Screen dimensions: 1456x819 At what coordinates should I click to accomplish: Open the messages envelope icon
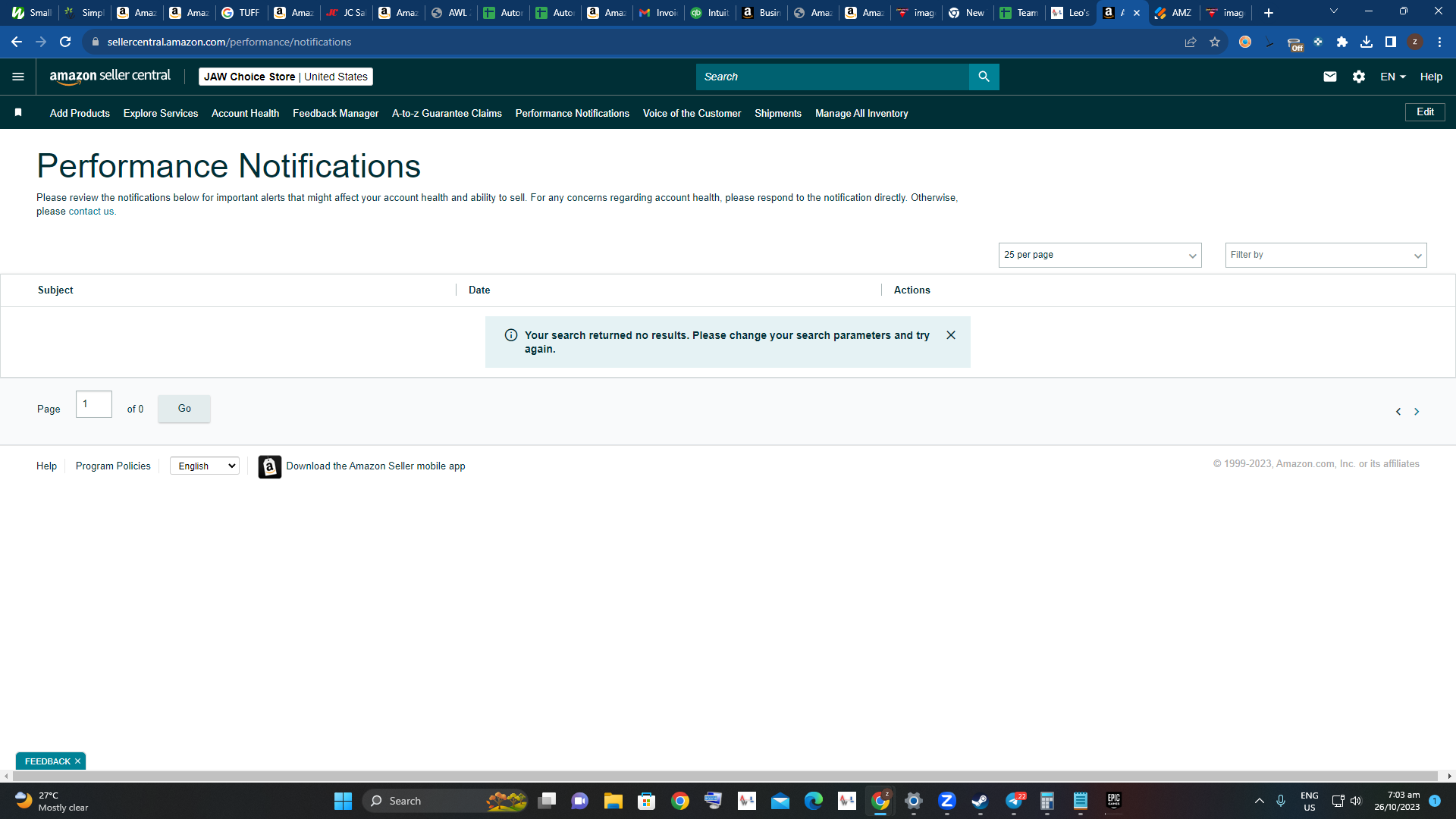click(1329, 77)
